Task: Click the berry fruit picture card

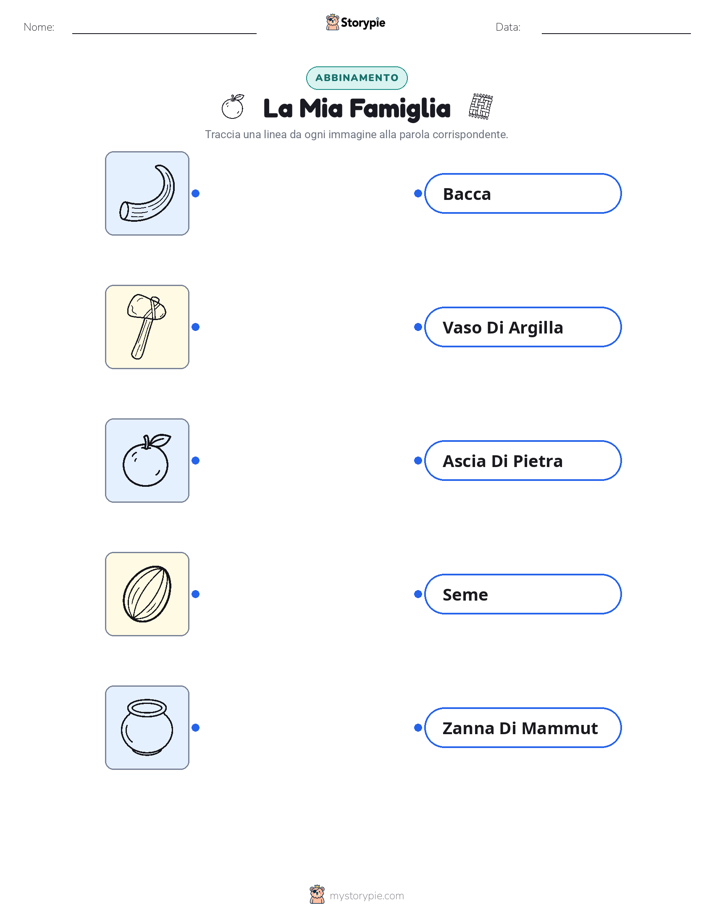Action: coord(147,460)
